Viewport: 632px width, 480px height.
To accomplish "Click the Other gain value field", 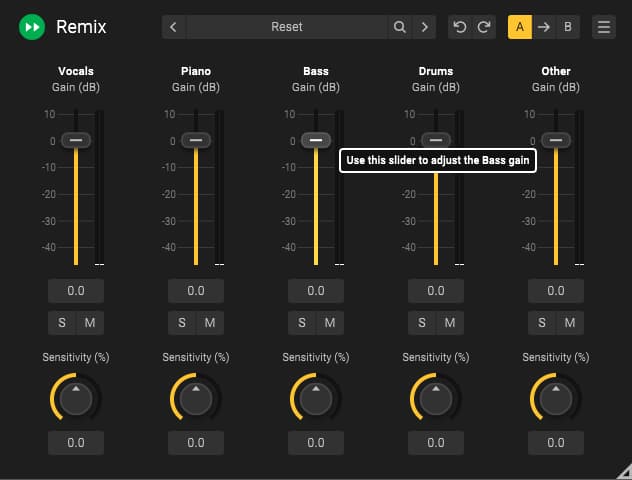I will [x=556, y=291].
